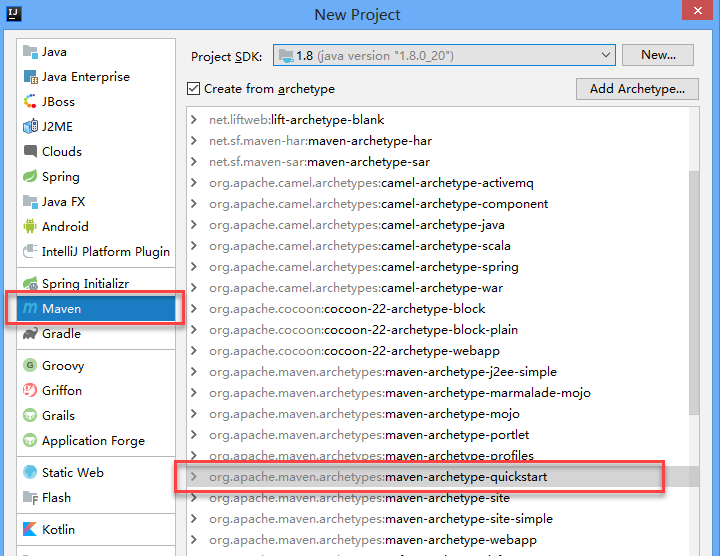The height and width of the screenshot is (556, 720).
Task: Select cocoon-22-archetype-block-plain row
Action: (x=438, y=330)
